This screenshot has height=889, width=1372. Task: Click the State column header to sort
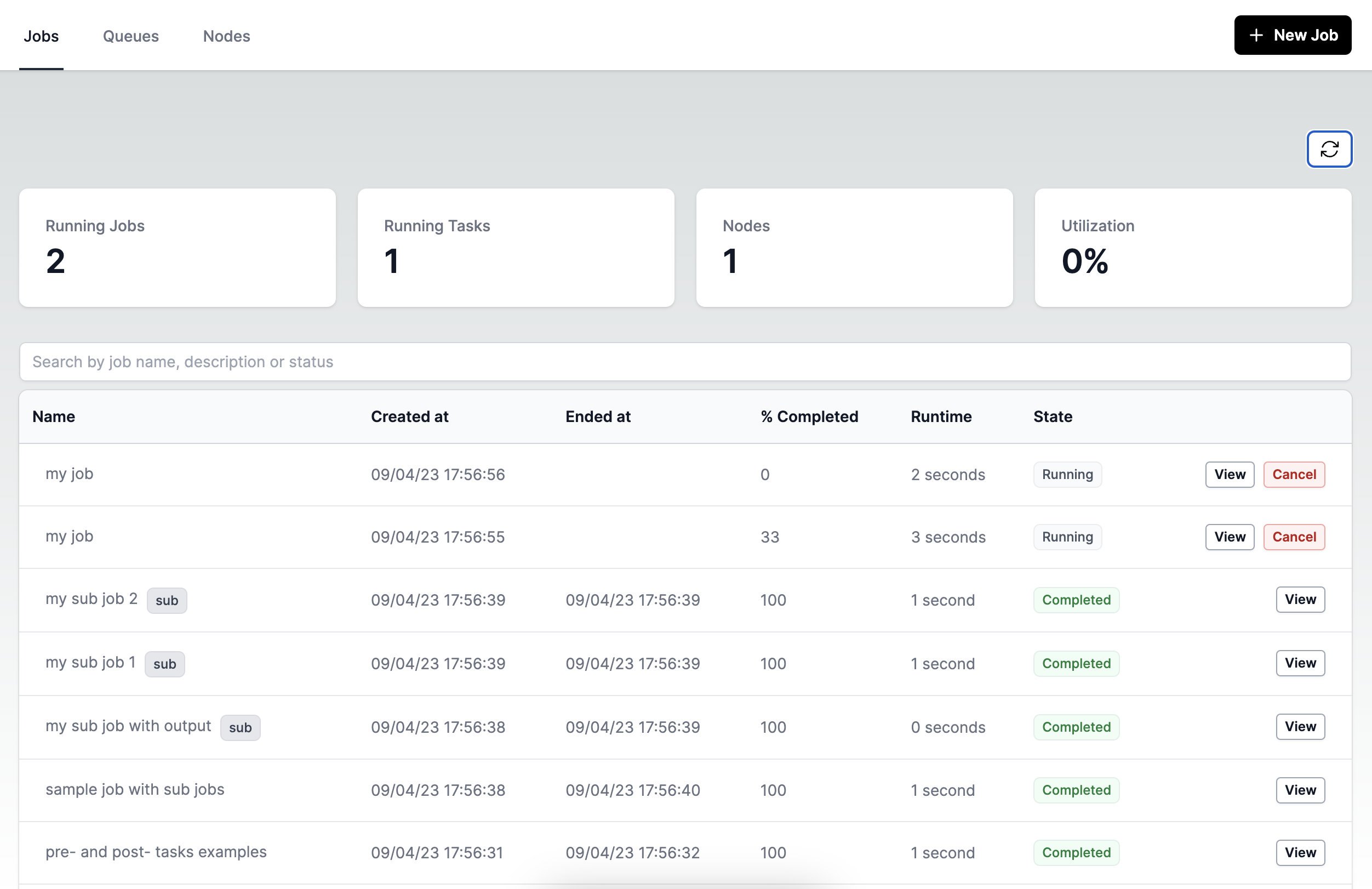click(x=1053, y=415)
